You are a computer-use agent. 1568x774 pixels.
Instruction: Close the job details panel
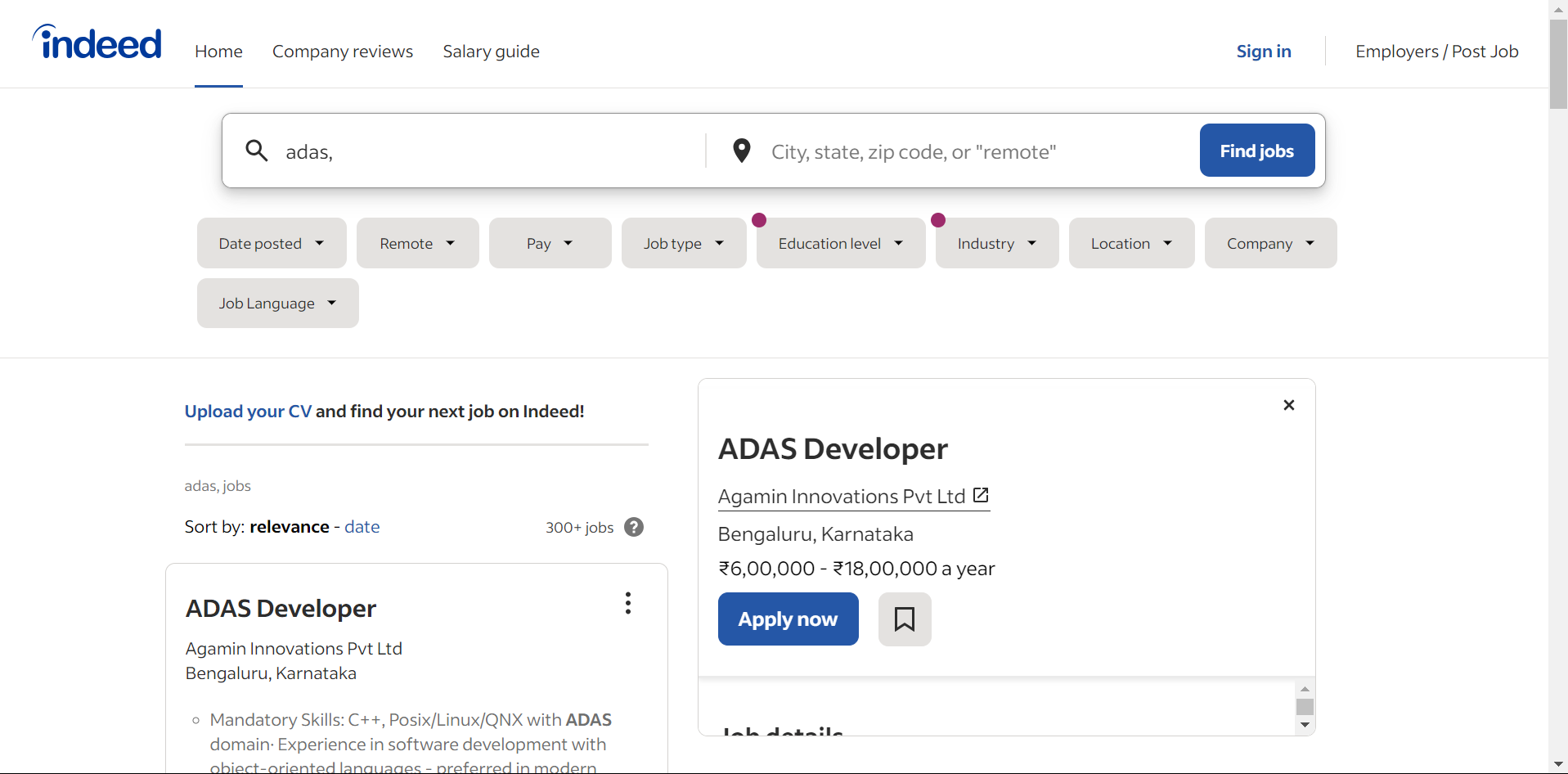[x=1288, y=405]
